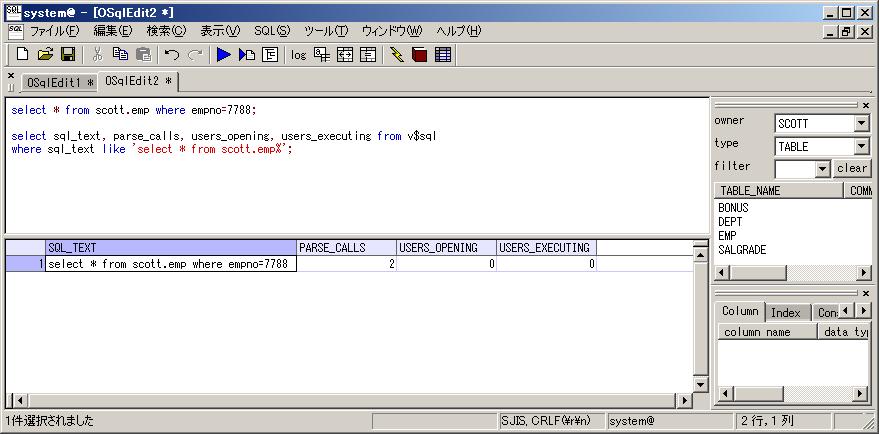
Task: Expand the owner dropdown showing SCOTT
Action: 861,124
